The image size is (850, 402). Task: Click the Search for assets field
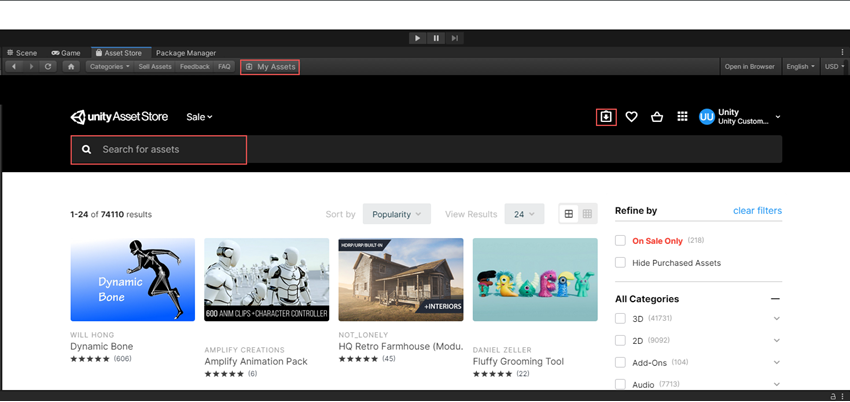(x=426, y=150)
